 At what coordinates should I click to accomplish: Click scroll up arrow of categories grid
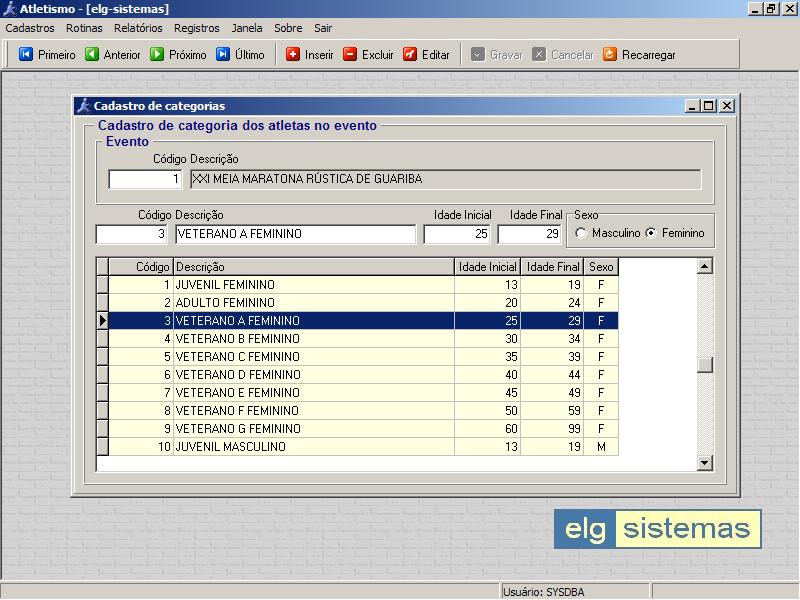click(705, 266)
